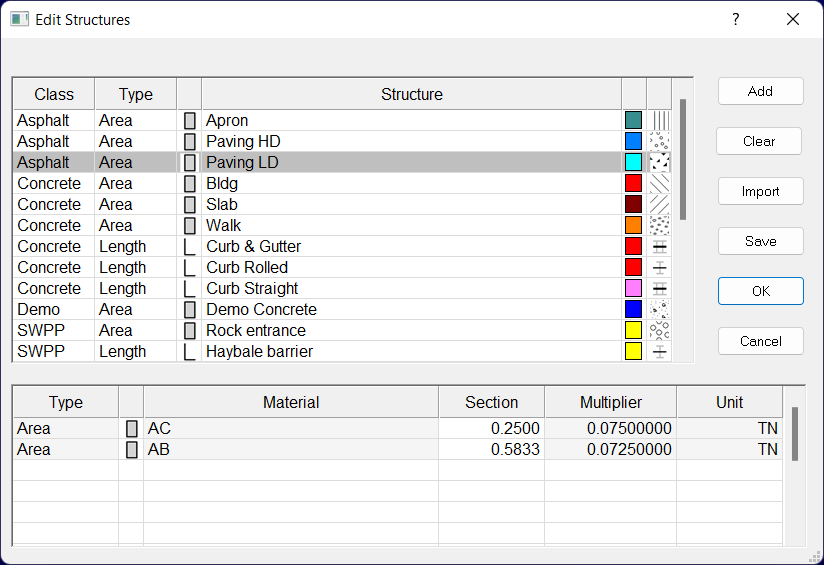Click the line style icon for Haybale barrier

tap(659, 352)
